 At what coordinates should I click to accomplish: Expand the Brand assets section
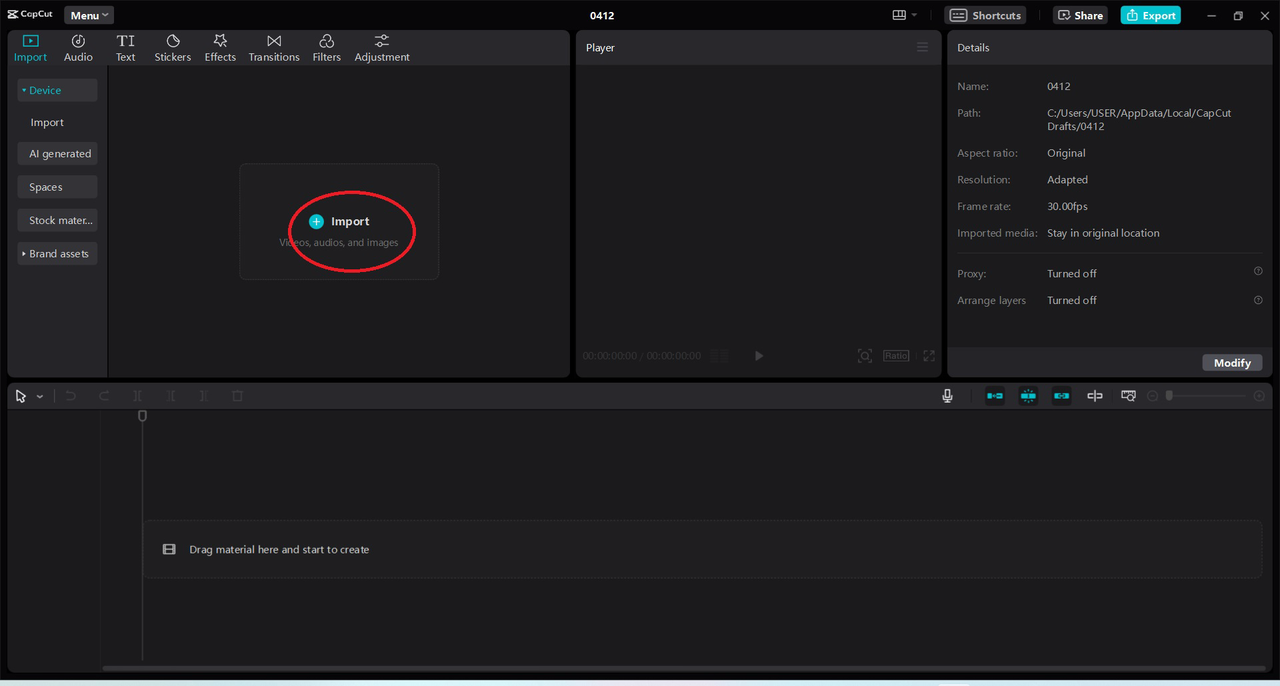(x=57, y=254)
